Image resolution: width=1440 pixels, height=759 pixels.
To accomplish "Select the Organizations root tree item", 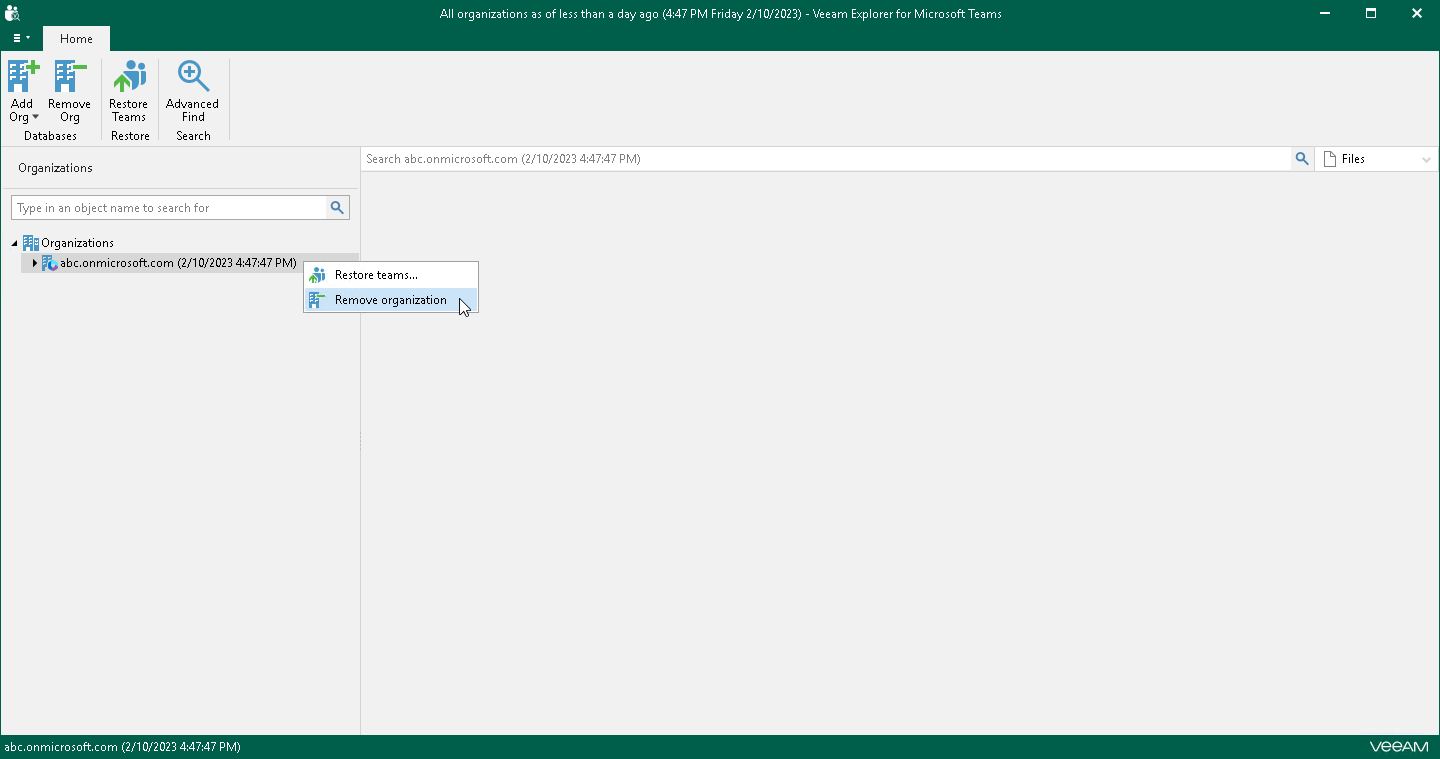I will click(x=77, y=243).
